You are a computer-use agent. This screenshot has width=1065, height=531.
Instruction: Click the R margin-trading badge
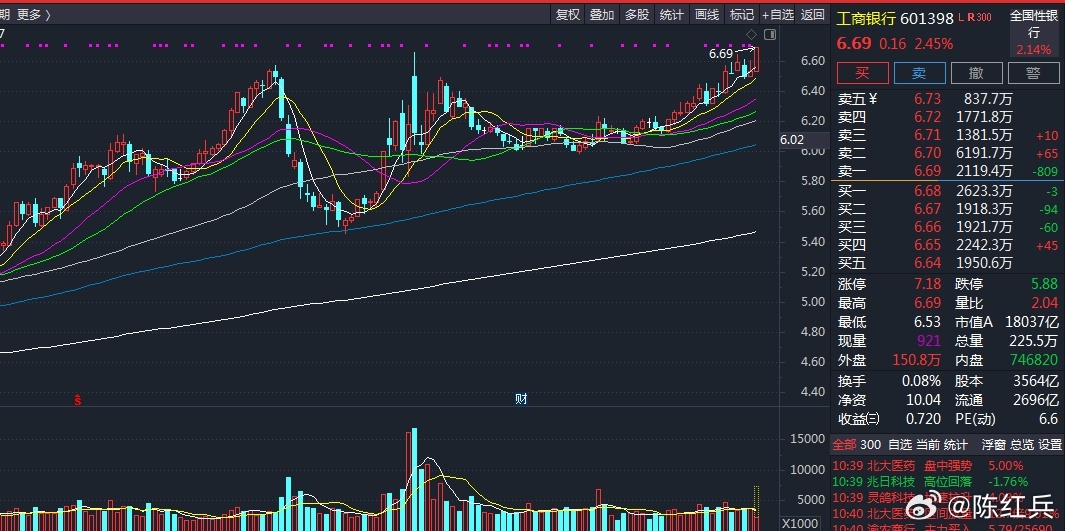(x=971, y=18)
